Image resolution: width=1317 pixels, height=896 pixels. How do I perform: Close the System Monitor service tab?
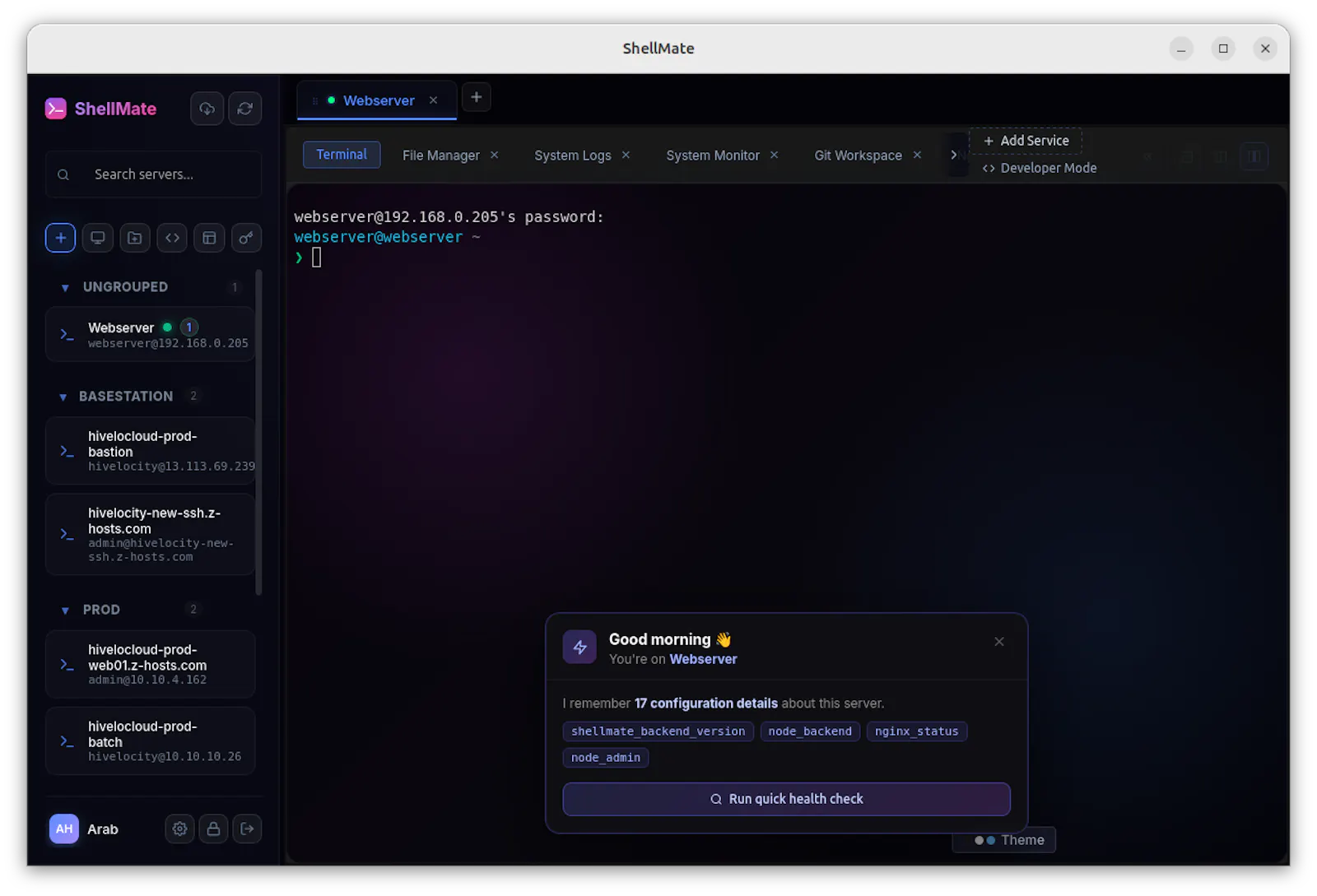click(774, 155)
